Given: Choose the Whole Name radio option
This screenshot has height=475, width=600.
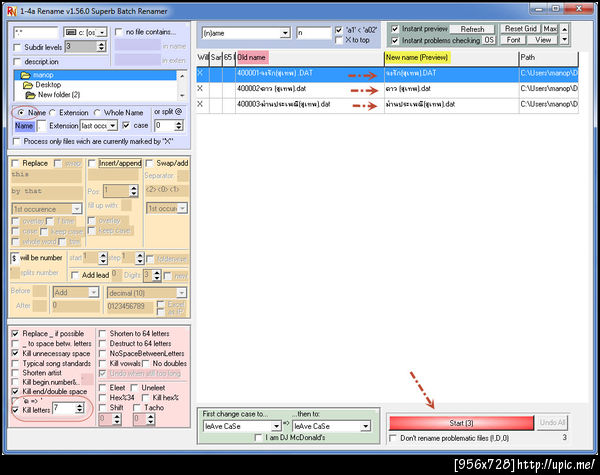Looking at the screenshot, I should pyautogui.click(x=97, y=113).
